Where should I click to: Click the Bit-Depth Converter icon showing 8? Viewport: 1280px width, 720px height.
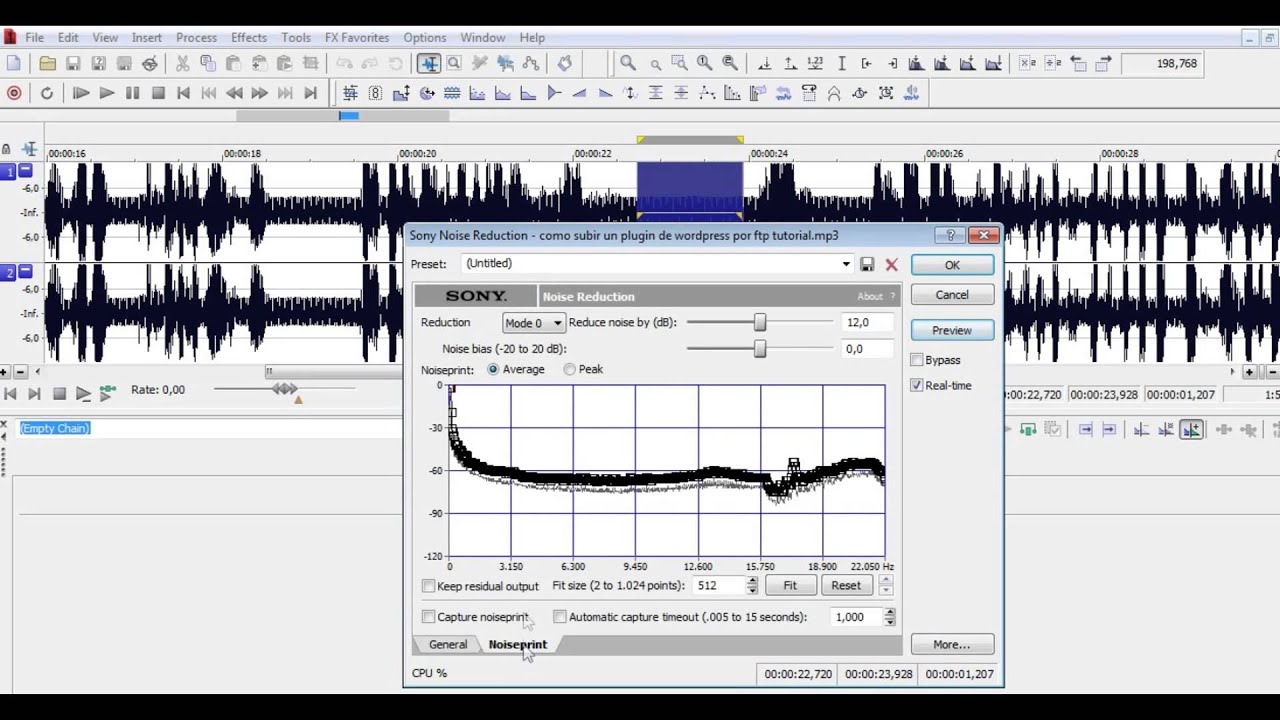pyautogui.click(x=375, y=93)
